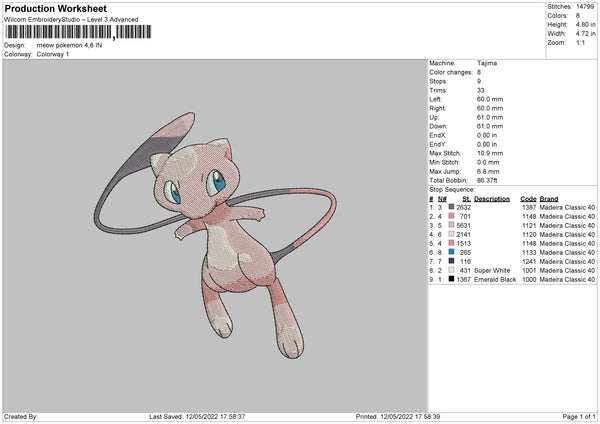This screenshot has width=600, height=424.
Task: Click the 'EndX:' label
Action: pyautogui.click(x=438, y=135)
